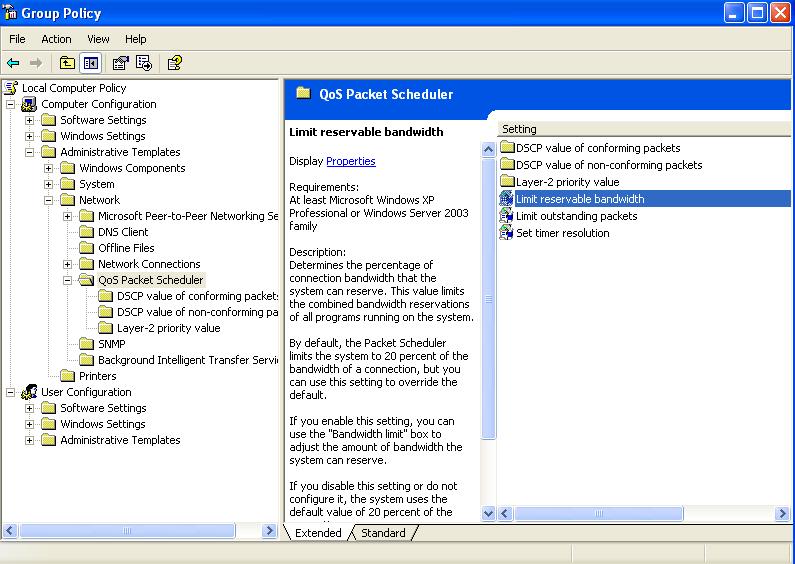The height and width of the screenshot is (564, 795).
Task: Click the open QoS Packet Scheduler folder icon in tree
Action: 87,280
